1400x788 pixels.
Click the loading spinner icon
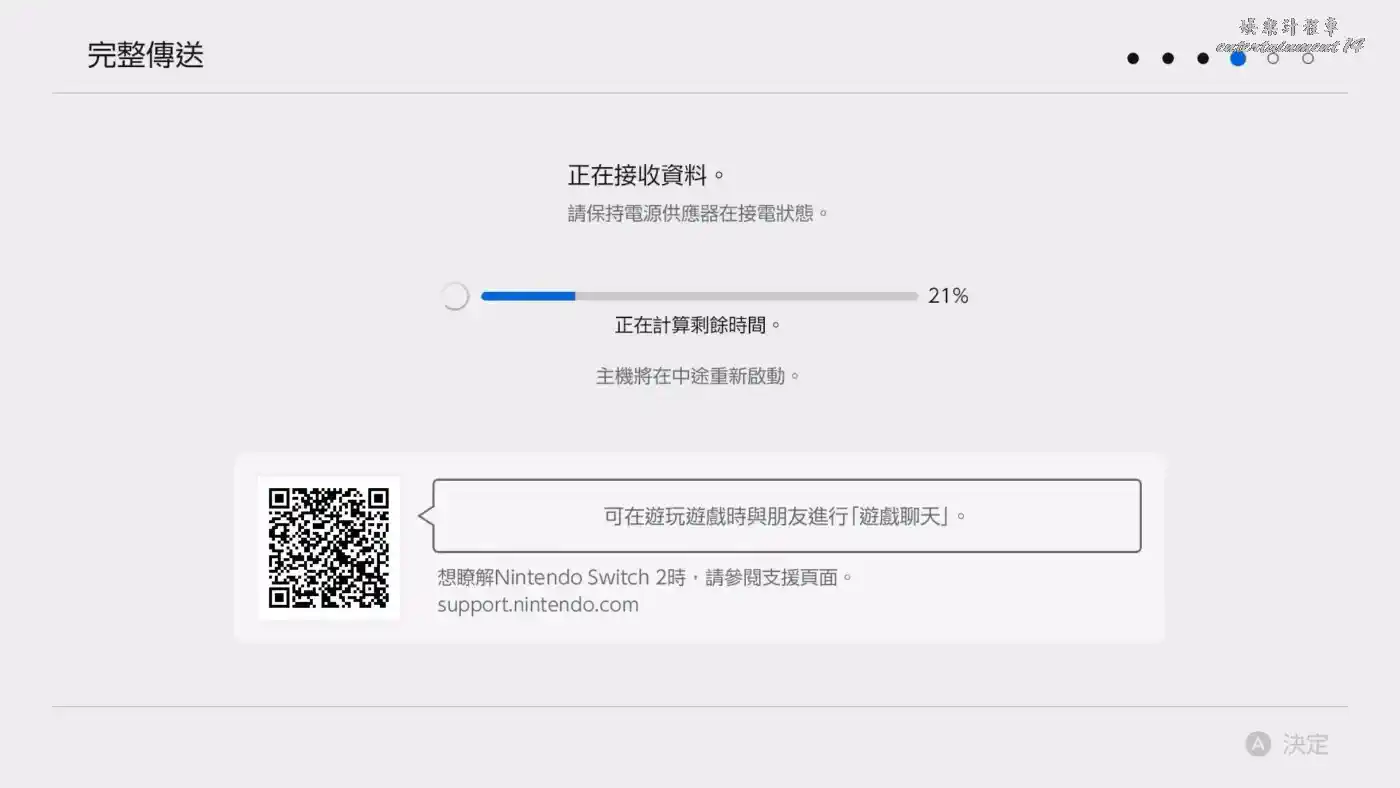tap(455, 296)
